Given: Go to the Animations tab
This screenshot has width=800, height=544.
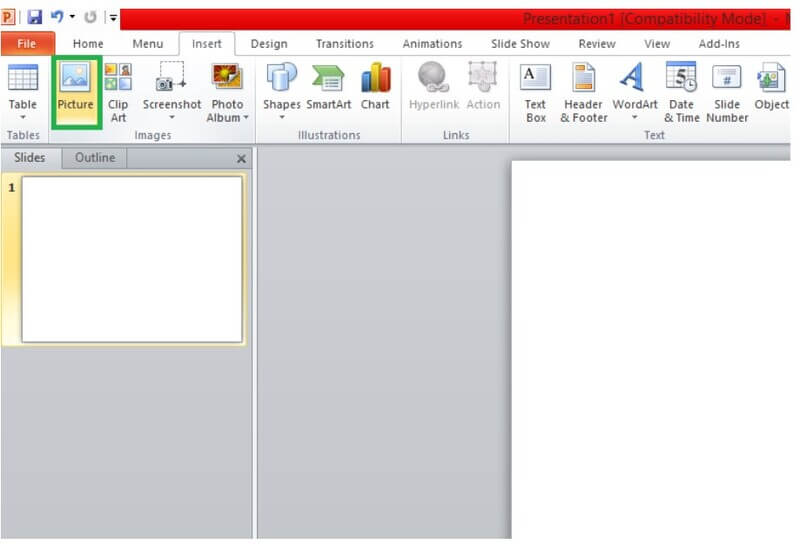Looking at the screenshot, I should pyautogui.click(x=432, y=44).
